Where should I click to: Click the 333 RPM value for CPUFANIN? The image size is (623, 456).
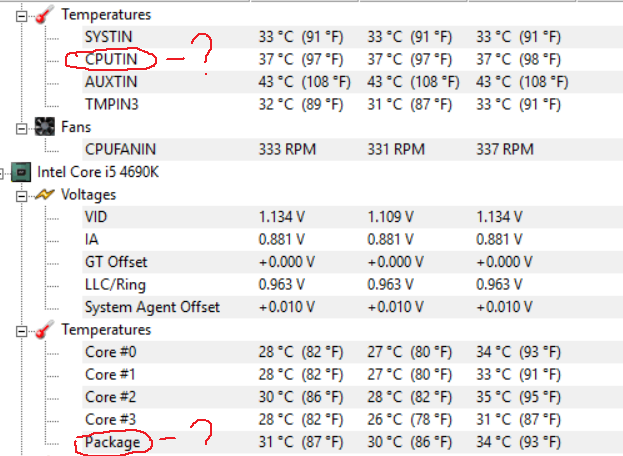286,149
